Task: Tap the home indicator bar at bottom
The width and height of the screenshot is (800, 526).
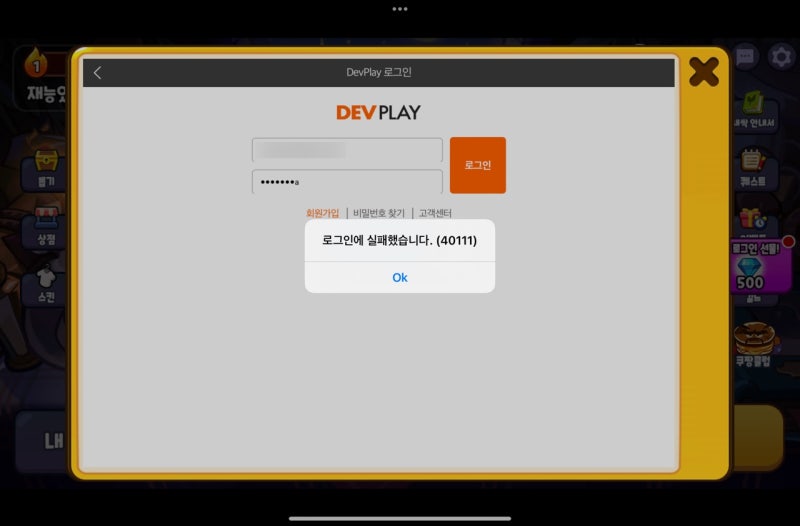Action: point(400,518)
